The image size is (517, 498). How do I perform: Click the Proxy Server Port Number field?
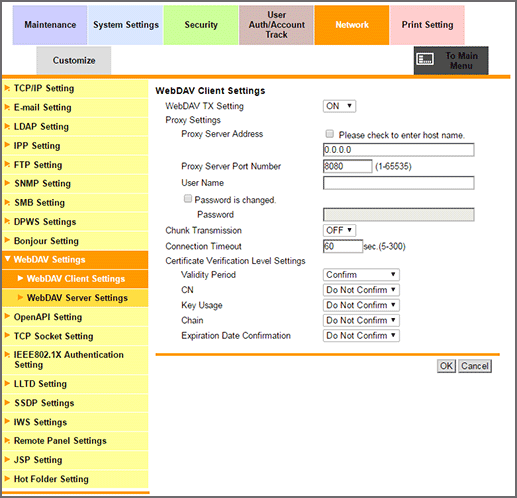pyautogui.click(x=347, y=166)
